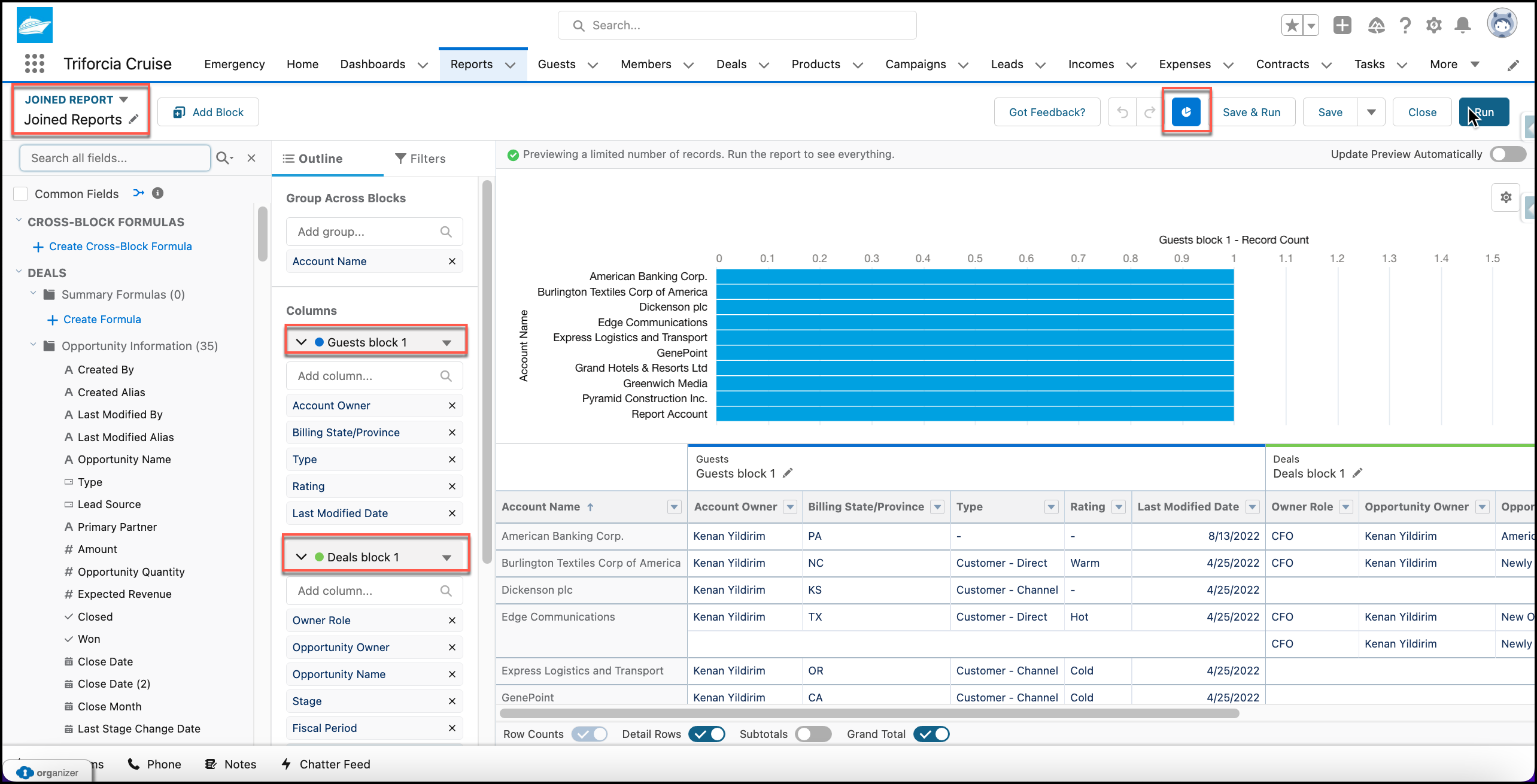Click the global create plus icon
1537x784 pixels.
coord(1342,25)
